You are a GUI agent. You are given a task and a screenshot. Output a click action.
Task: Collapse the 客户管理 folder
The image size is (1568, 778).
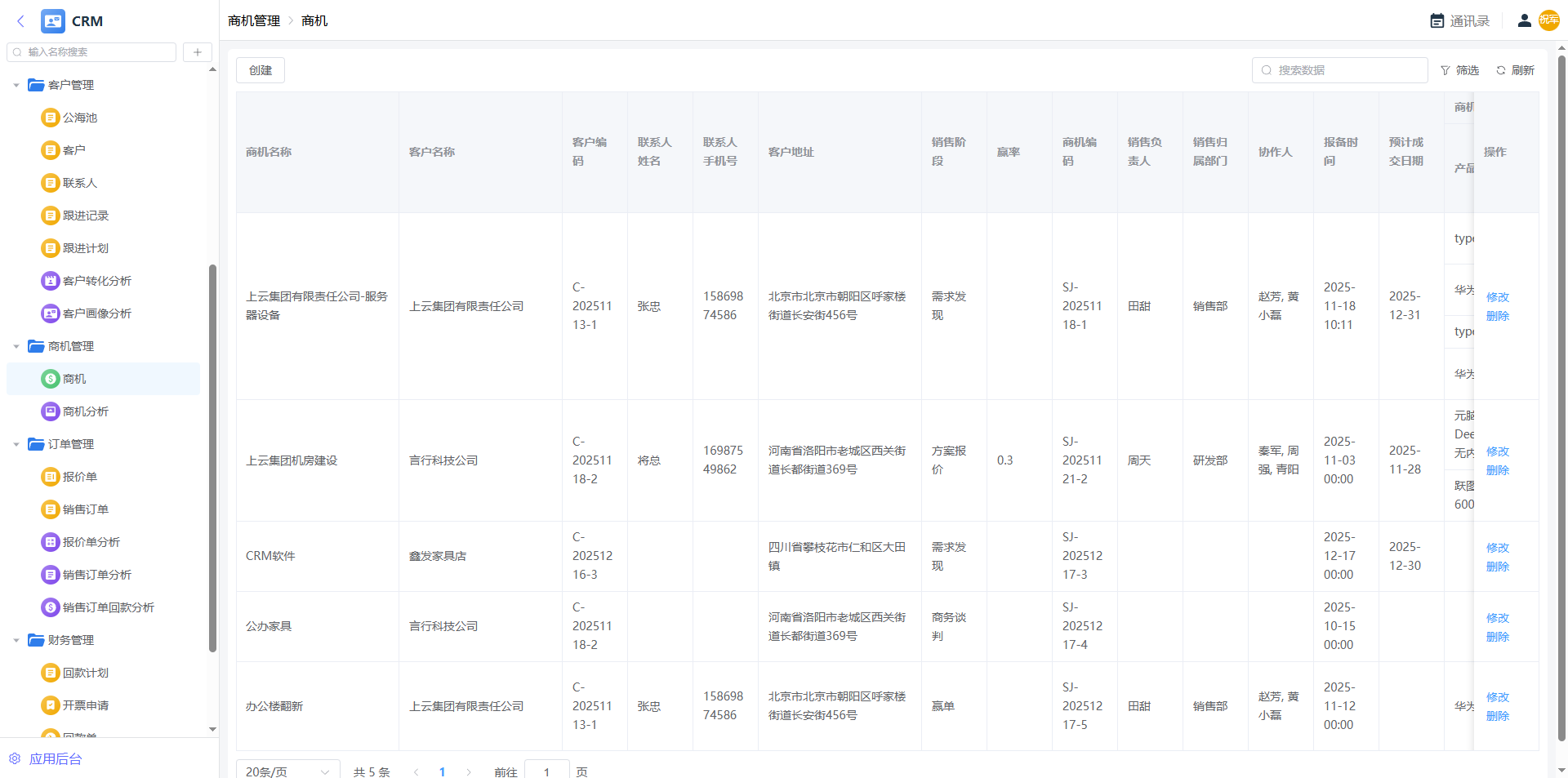point(16,85)
